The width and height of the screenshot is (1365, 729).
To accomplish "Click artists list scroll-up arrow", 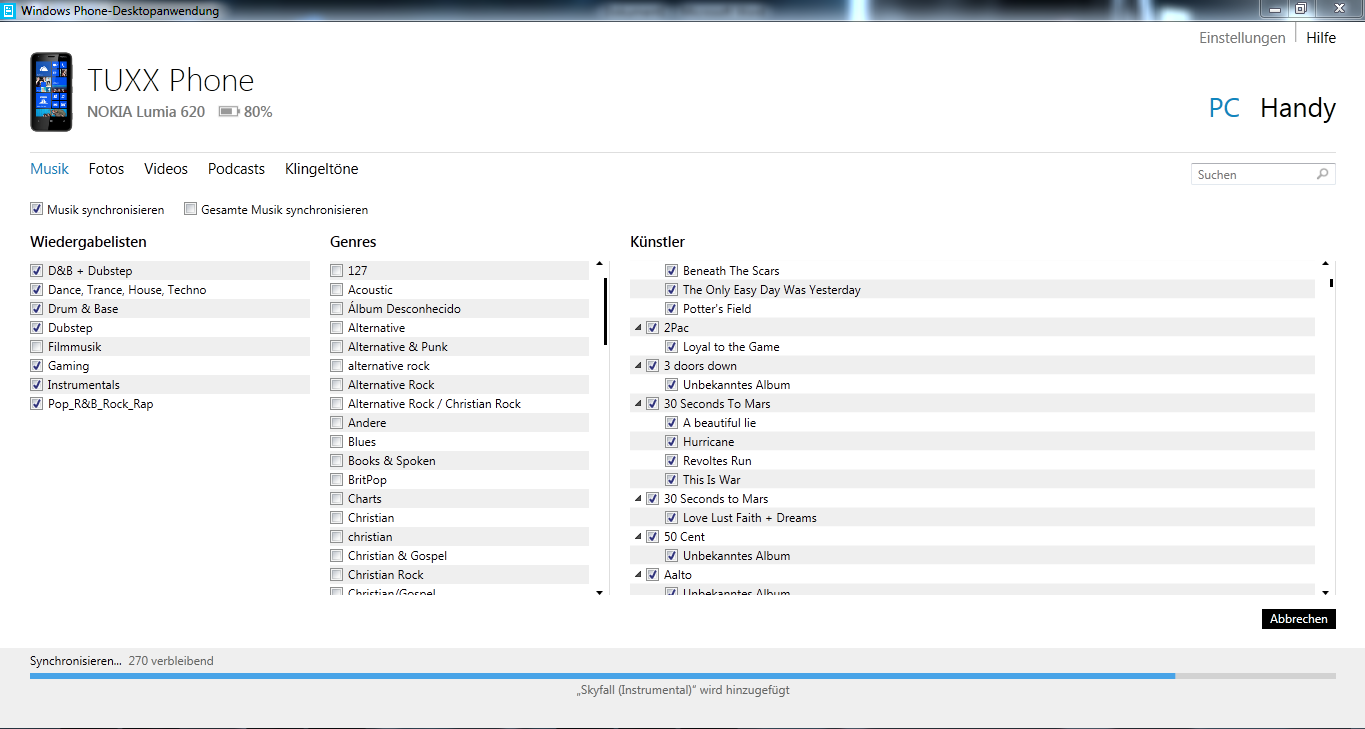I will point(1325,264).
